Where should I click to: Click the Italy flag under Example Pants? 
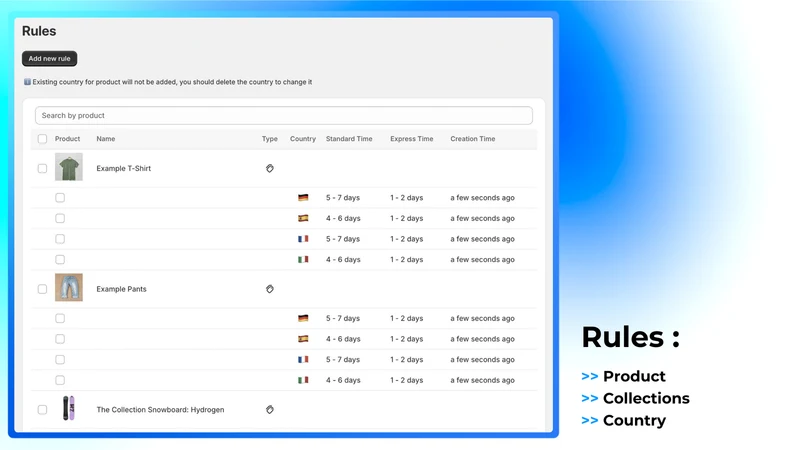coord(303,380)
